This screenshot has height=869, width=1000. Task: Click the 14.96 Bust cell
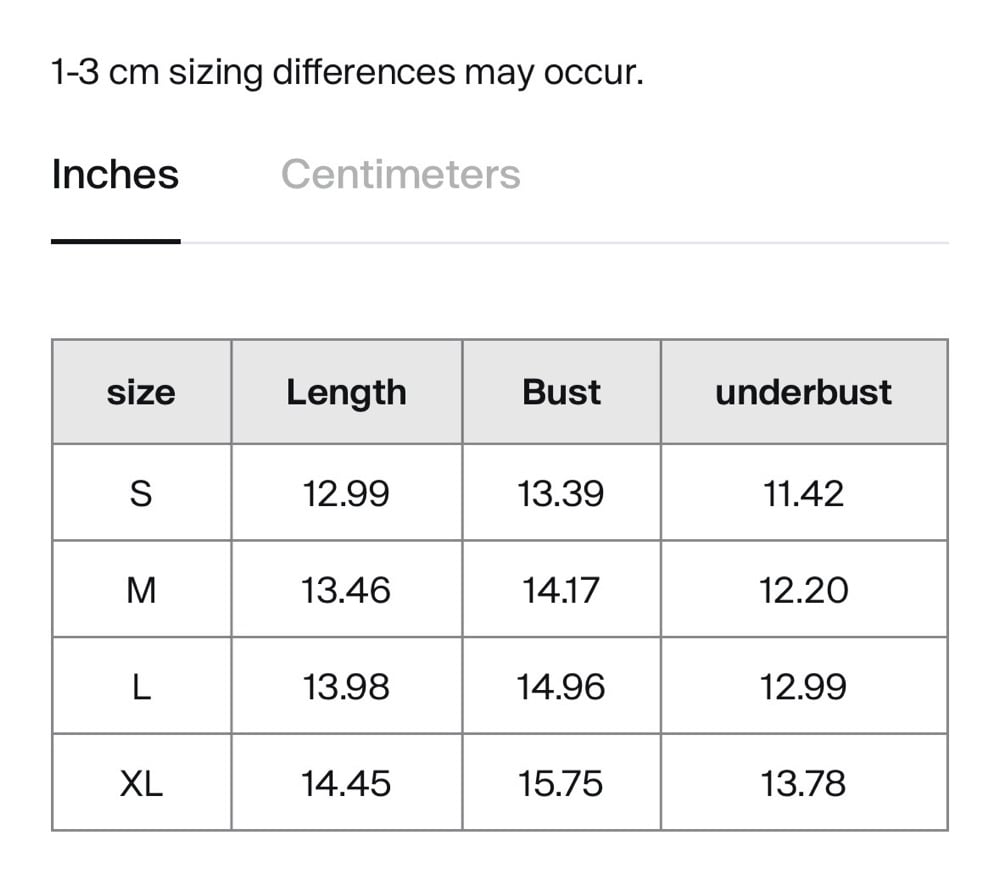pos(561,687)
